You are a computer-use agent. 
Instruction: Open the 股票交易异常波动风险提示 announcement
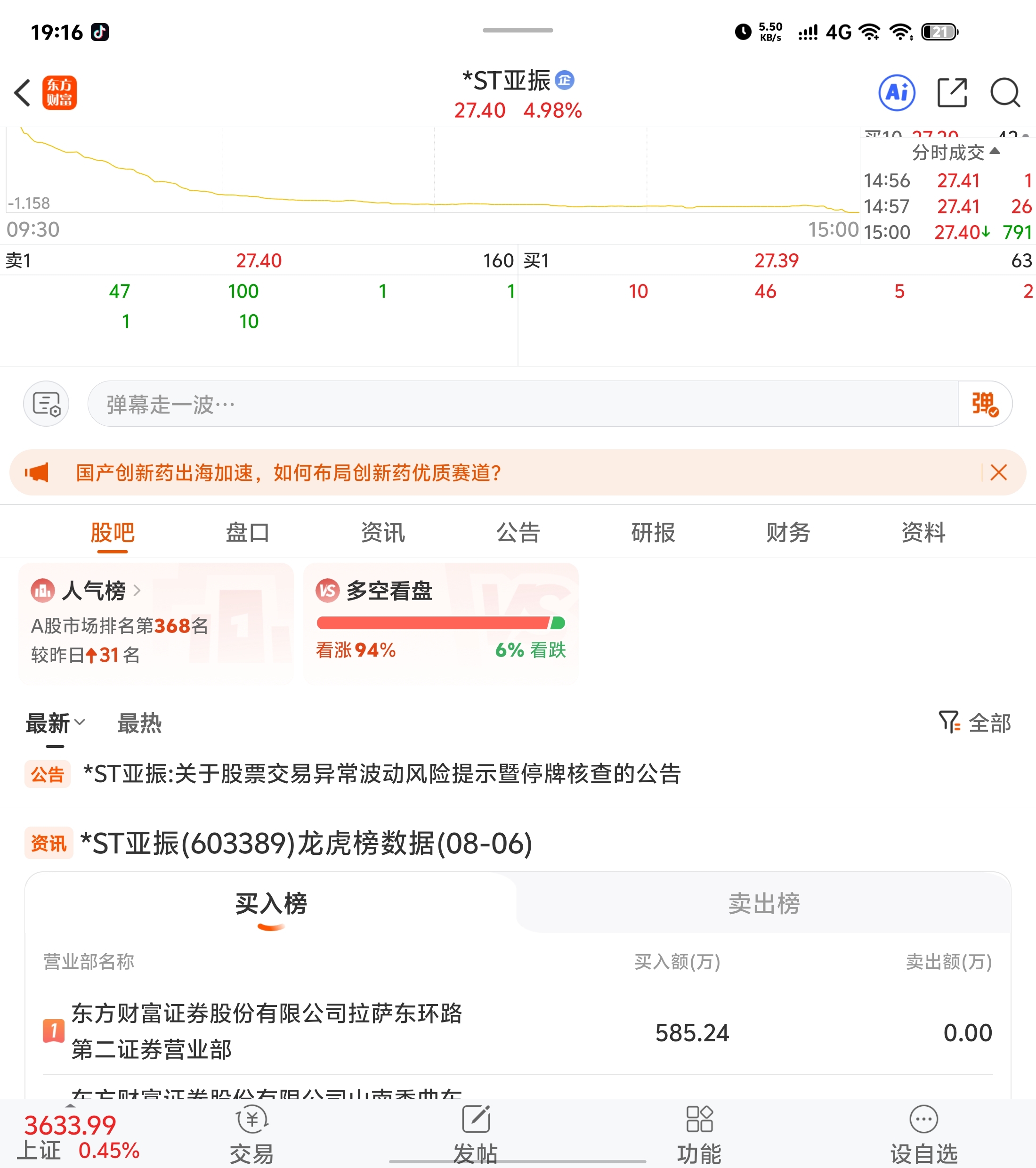382,774
